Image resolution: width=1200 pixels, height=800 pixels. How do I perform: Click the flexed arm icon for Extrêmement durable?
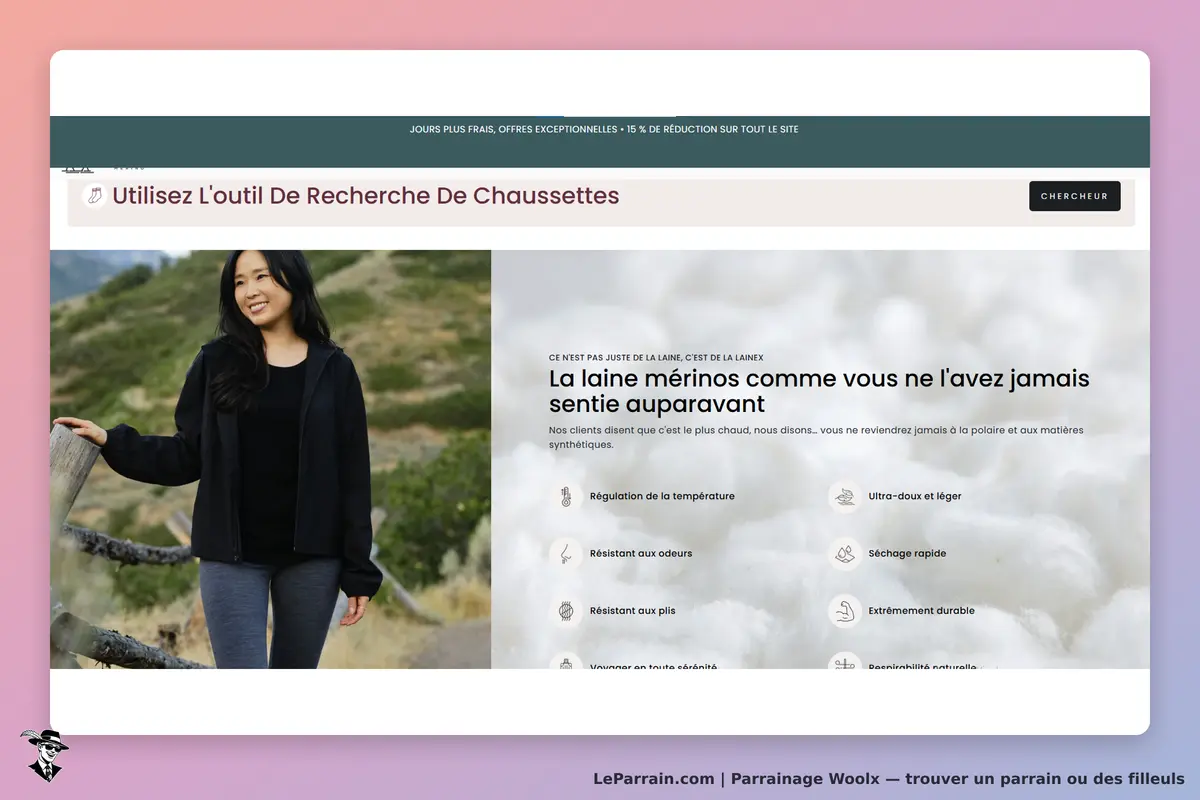845,610
